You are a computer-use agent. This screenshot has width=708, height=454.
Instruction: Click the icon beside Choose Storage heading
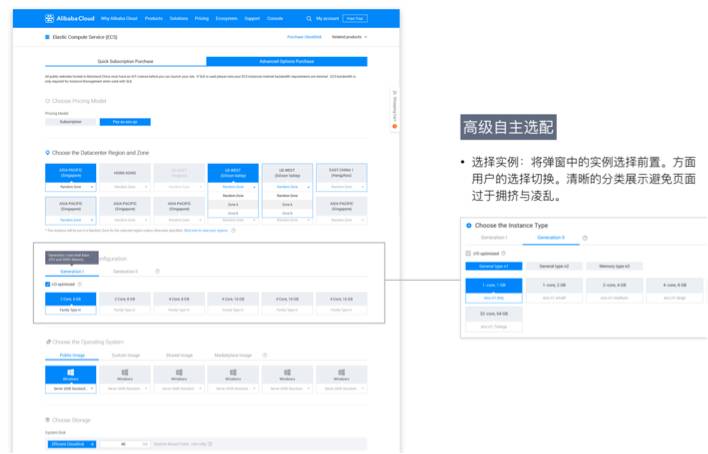coord(48,420)
